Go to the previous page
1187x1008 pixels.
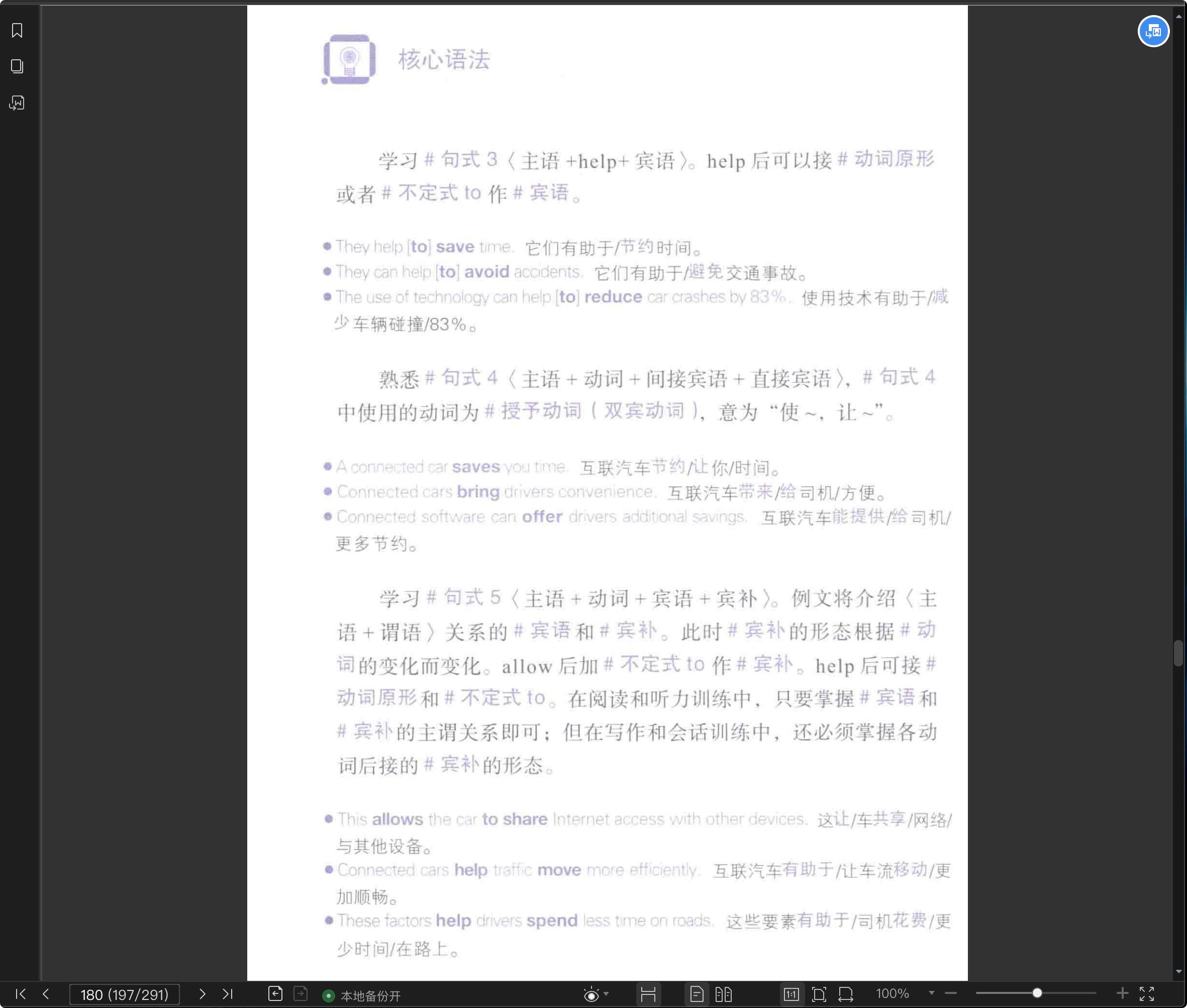(x=46, y=994)
